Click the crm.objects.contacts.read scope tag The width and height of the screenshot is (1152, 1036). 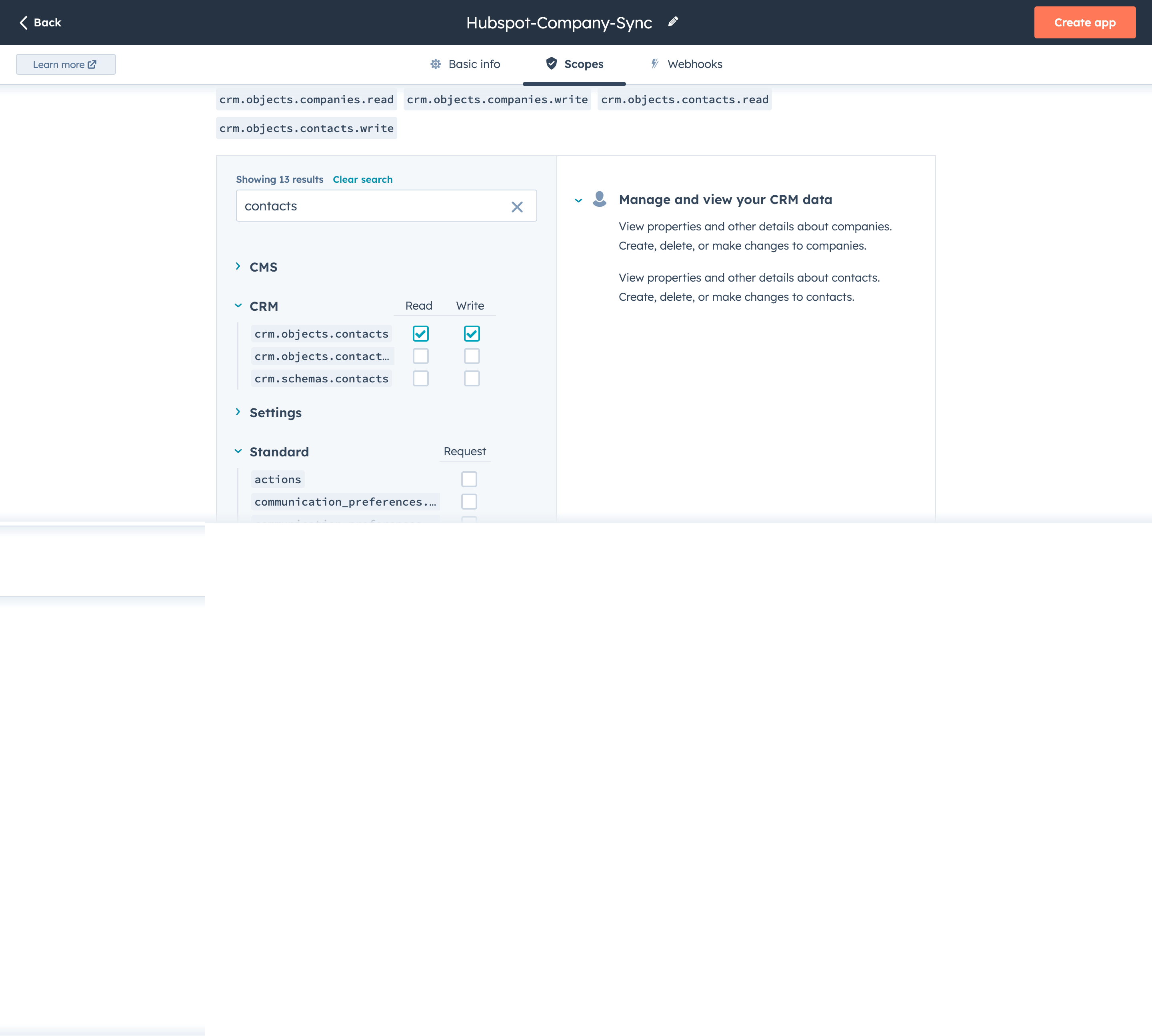685,100
